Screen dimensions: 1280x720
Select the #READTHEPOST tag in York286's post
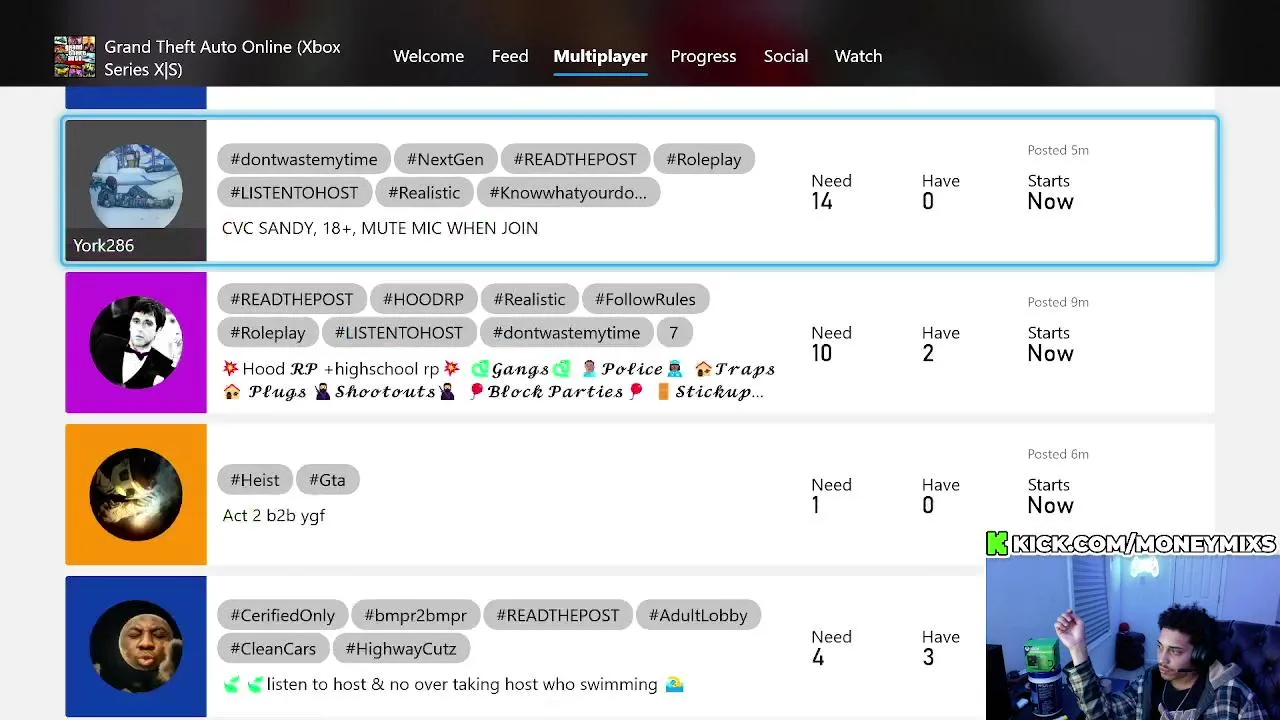(x=575, y=159)
